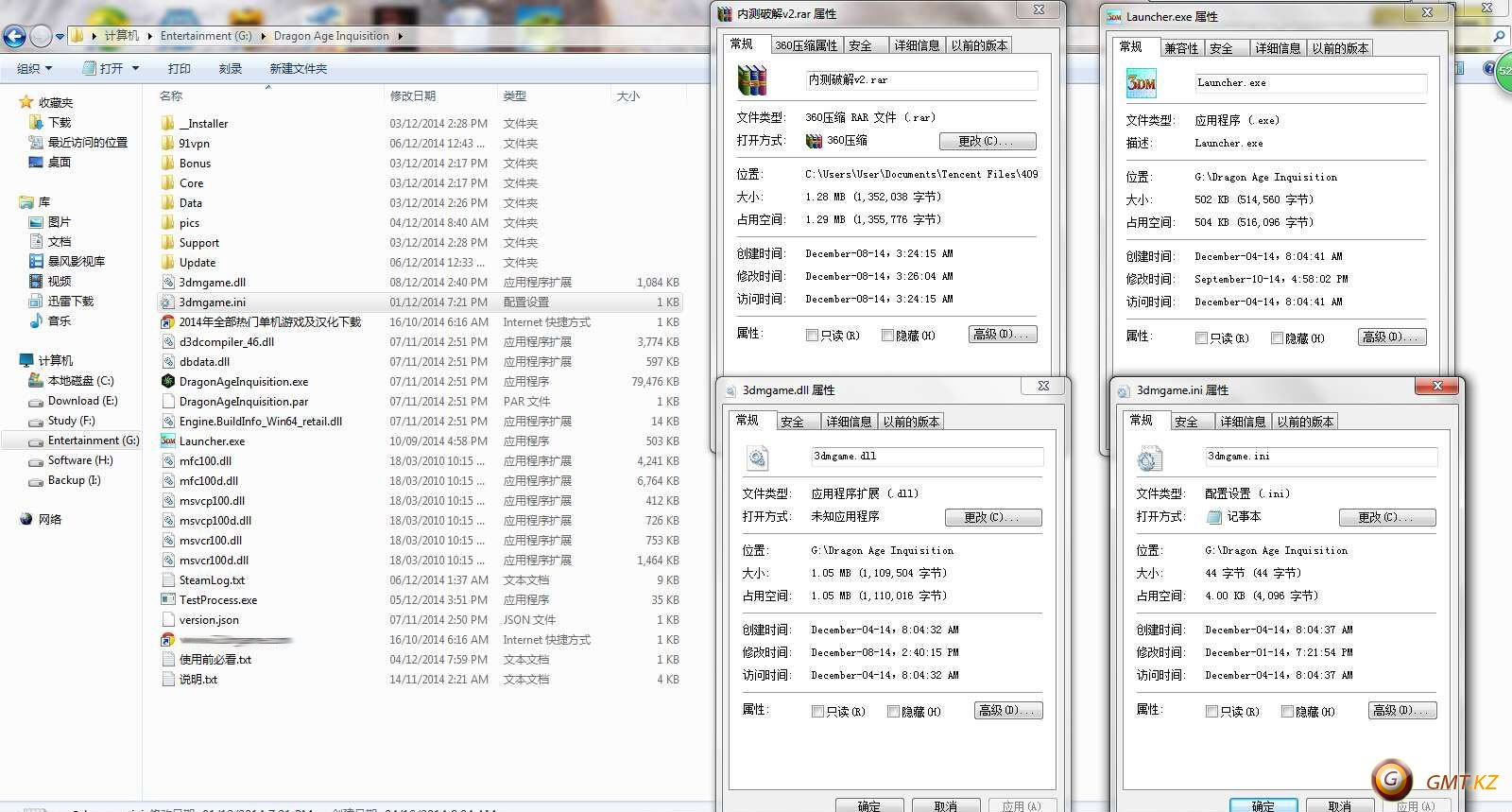The height and width of the screenshot is (812, 1512).
Task: Switch to 兼容性 tab in Launcher.exe dialog
Action: tap(1181, 48)
